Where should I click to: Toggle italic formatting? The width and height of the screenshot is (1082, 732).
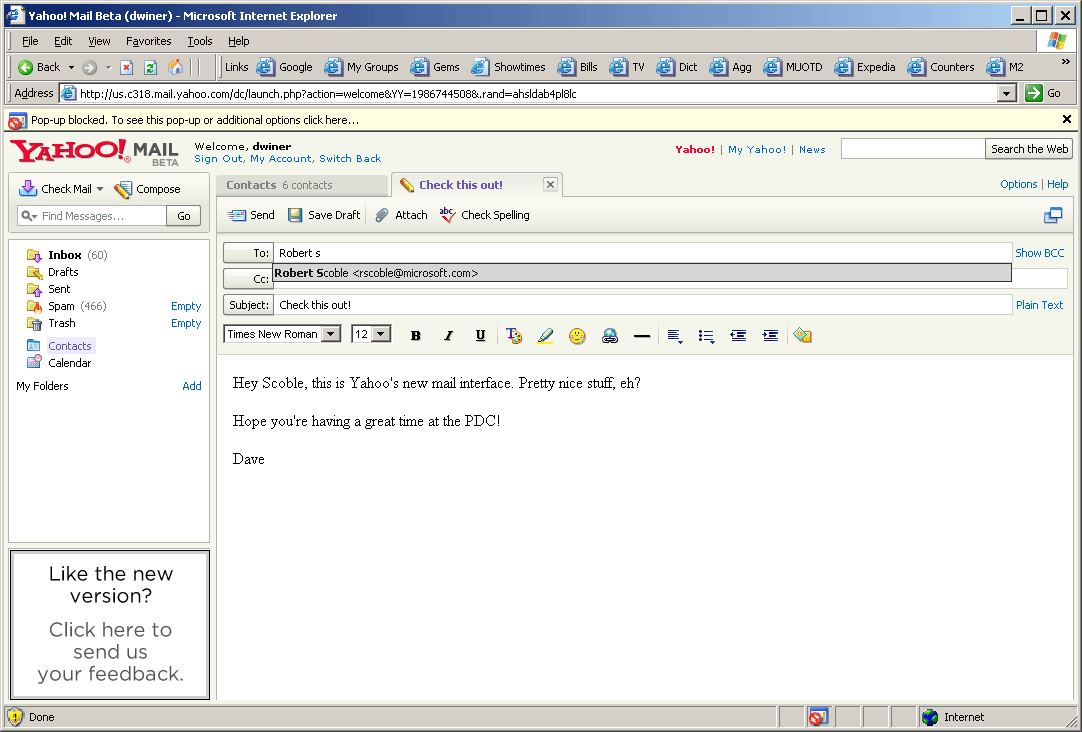point(448,336)
